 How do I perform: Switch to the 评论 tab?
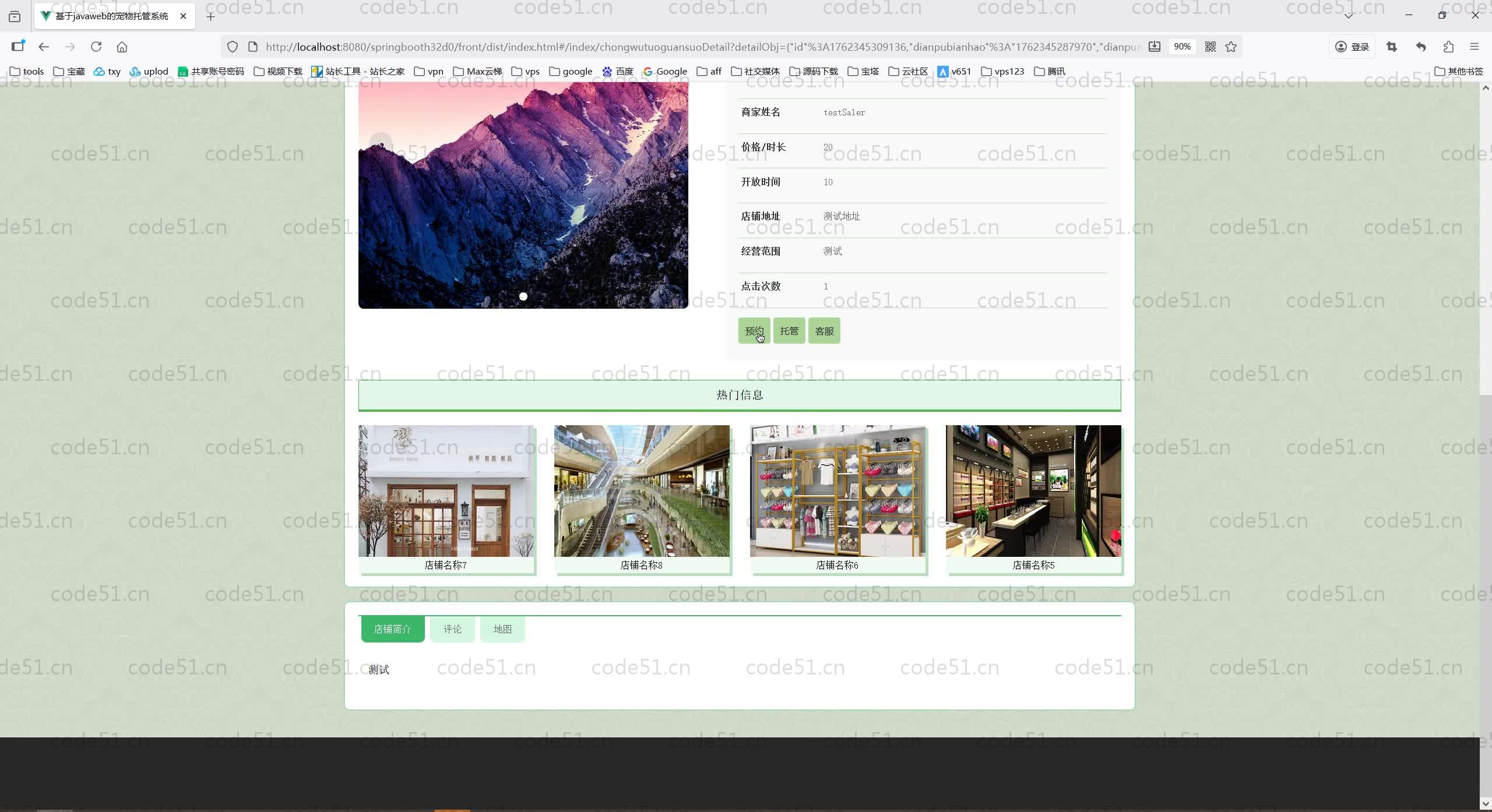pos(452,629)
